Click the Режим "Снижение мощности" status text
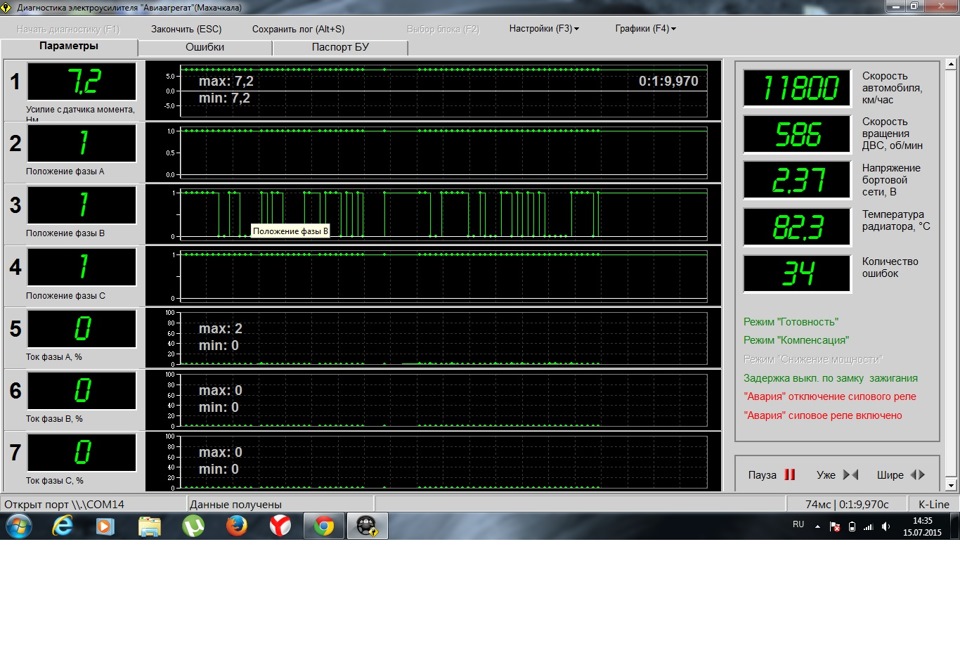 pyautogui.click(x=813, y=359)
